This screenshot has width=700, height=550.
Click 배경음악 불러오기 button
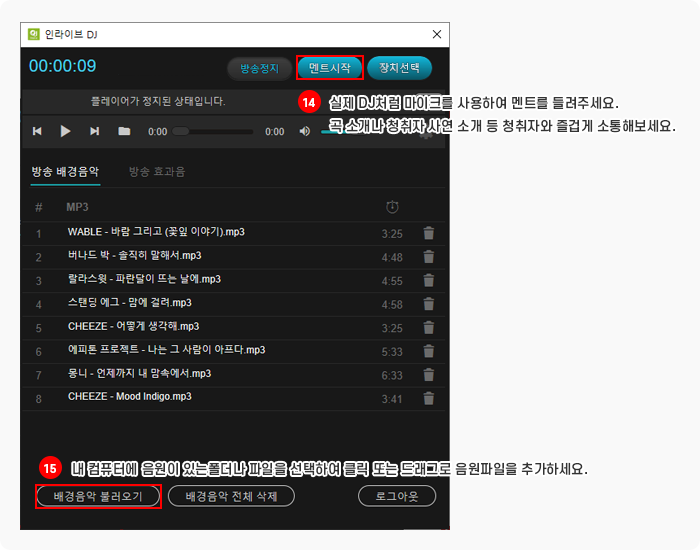click(x=98, y=496)
